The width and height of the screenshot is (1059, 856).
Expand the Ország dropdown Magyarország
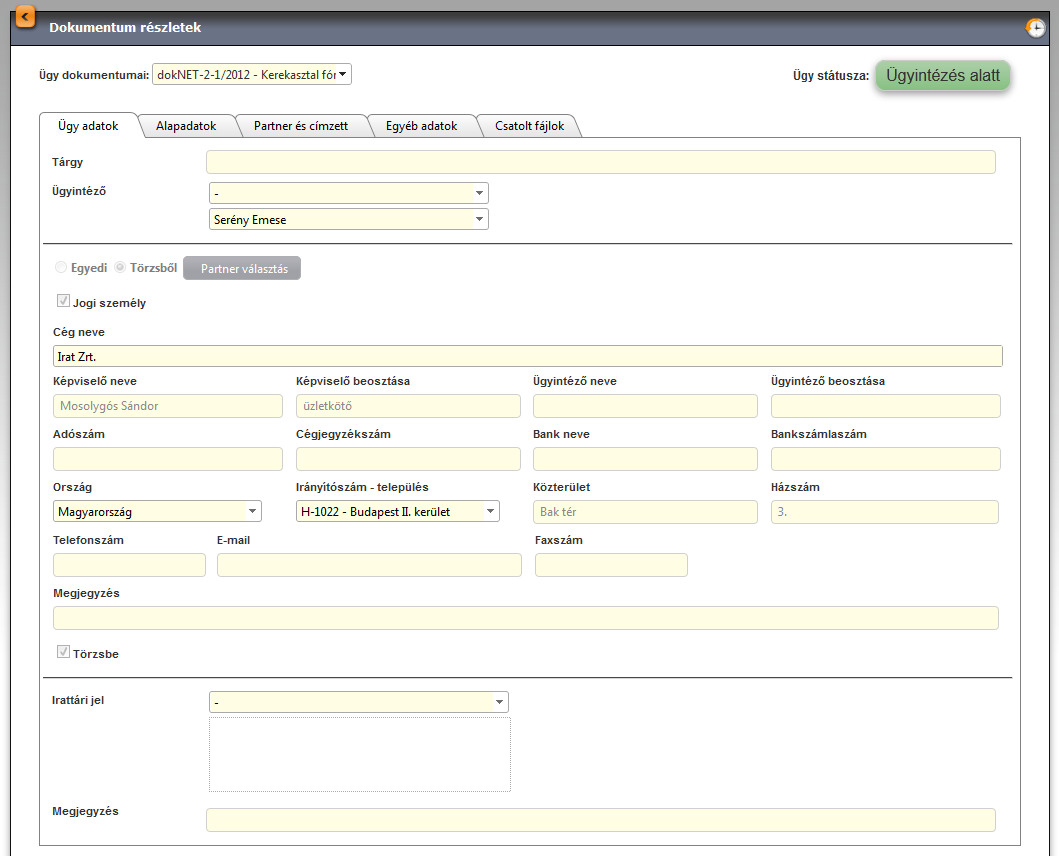[157, 511]
